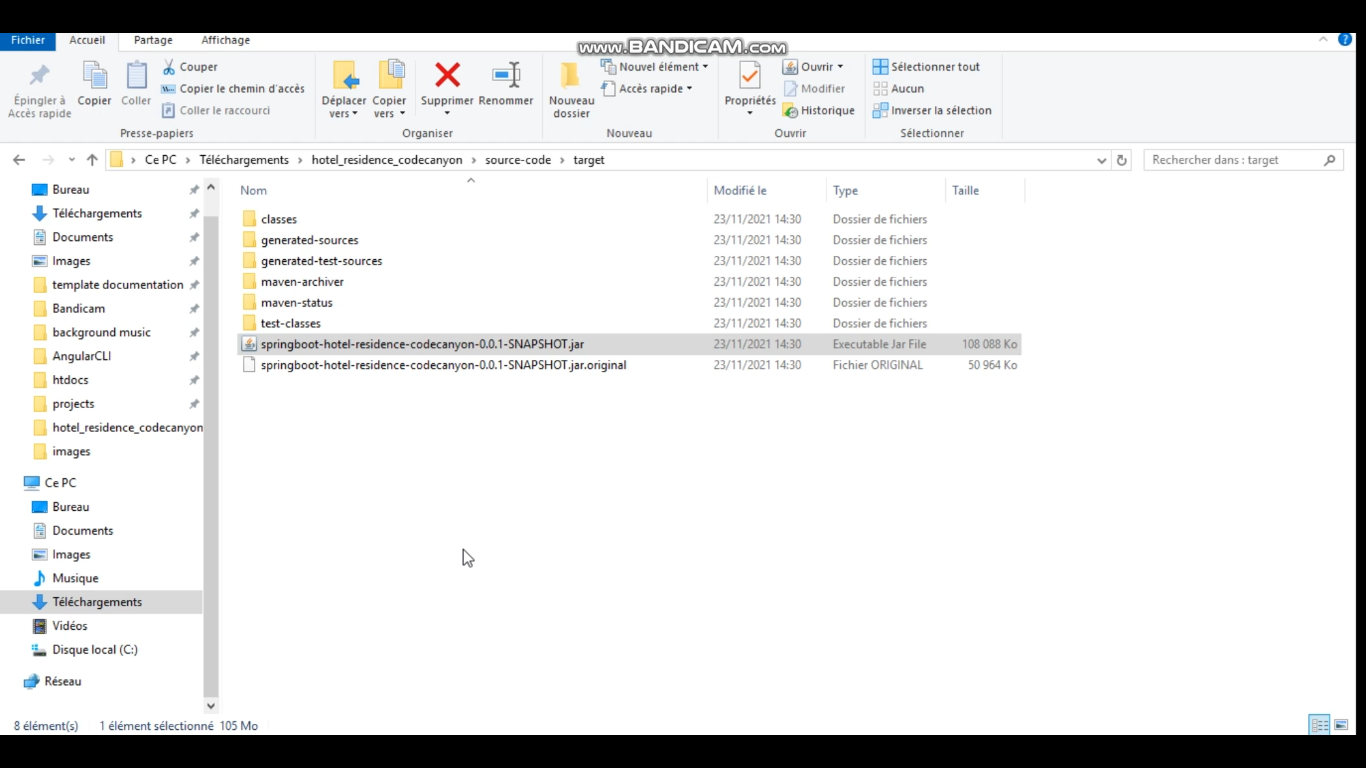The image size is (1366, 768).
Task: Expand the Déplacer vers dropdown
Action: [x=344, y=114]
